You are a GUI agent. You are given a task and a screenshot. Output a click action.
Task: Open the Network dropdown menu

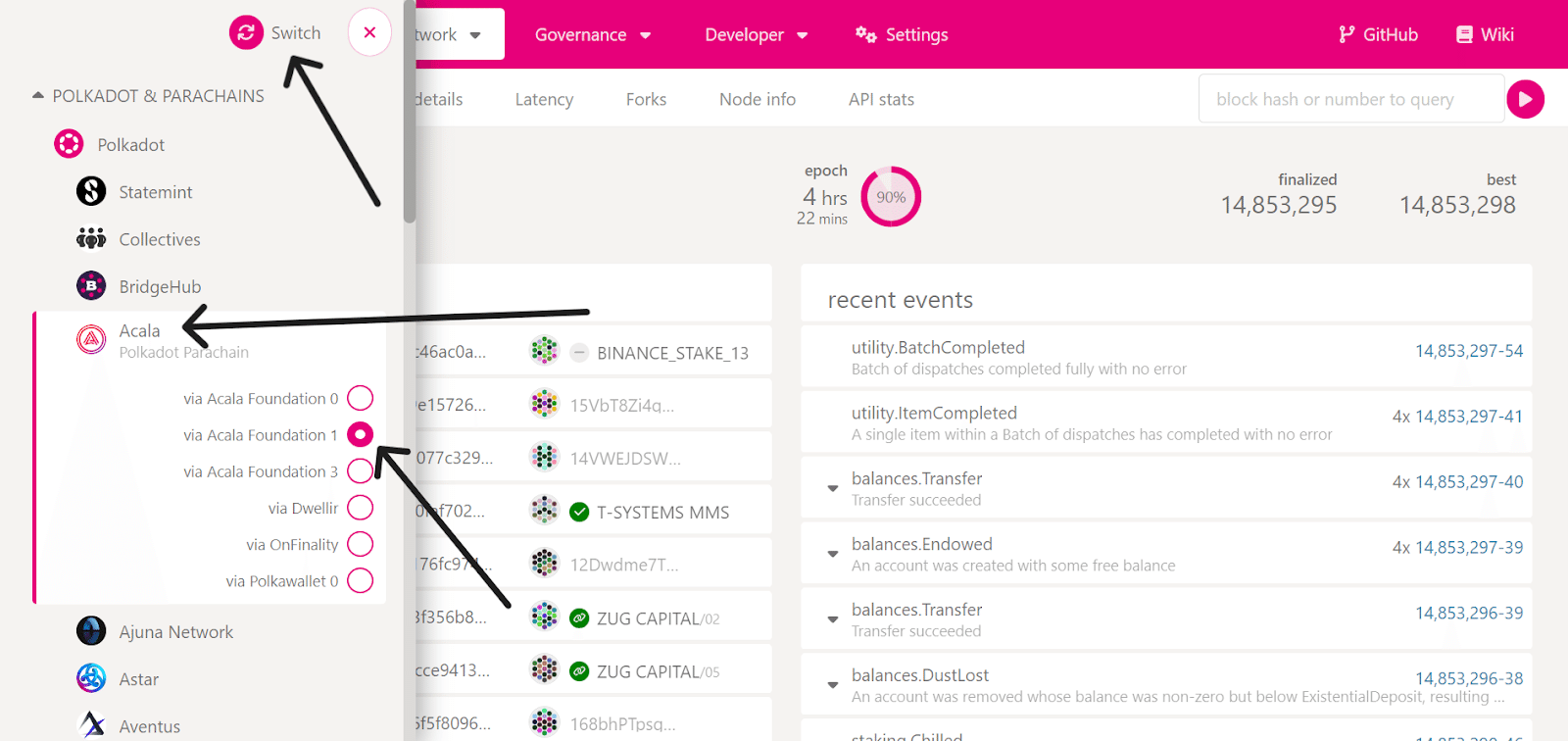pyautogui.click(x=458, y=34)
